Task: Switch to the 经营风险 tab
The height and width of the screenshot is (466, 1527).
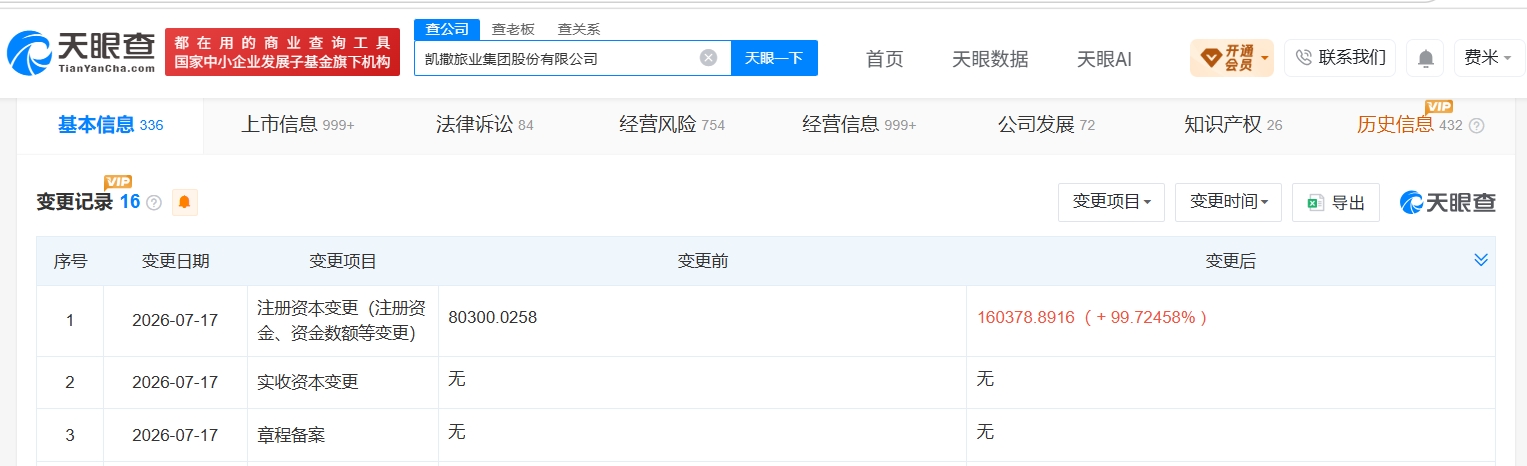Action: pos(672,125)
